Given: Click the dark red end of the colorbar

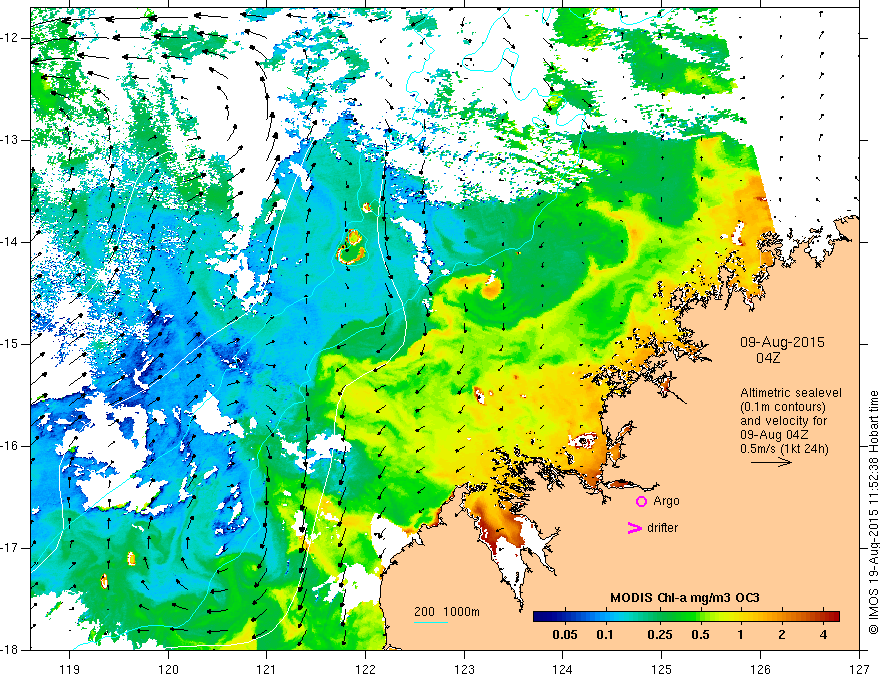Looking at the screenshot, I should click(833, 617).
